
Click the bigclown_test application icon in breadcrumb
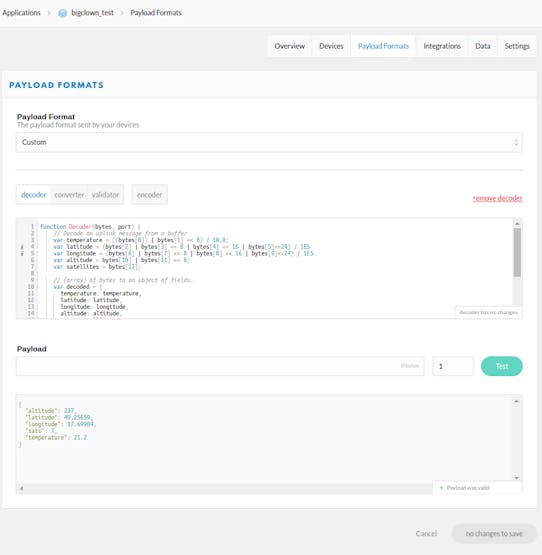(x=63, y=13)
